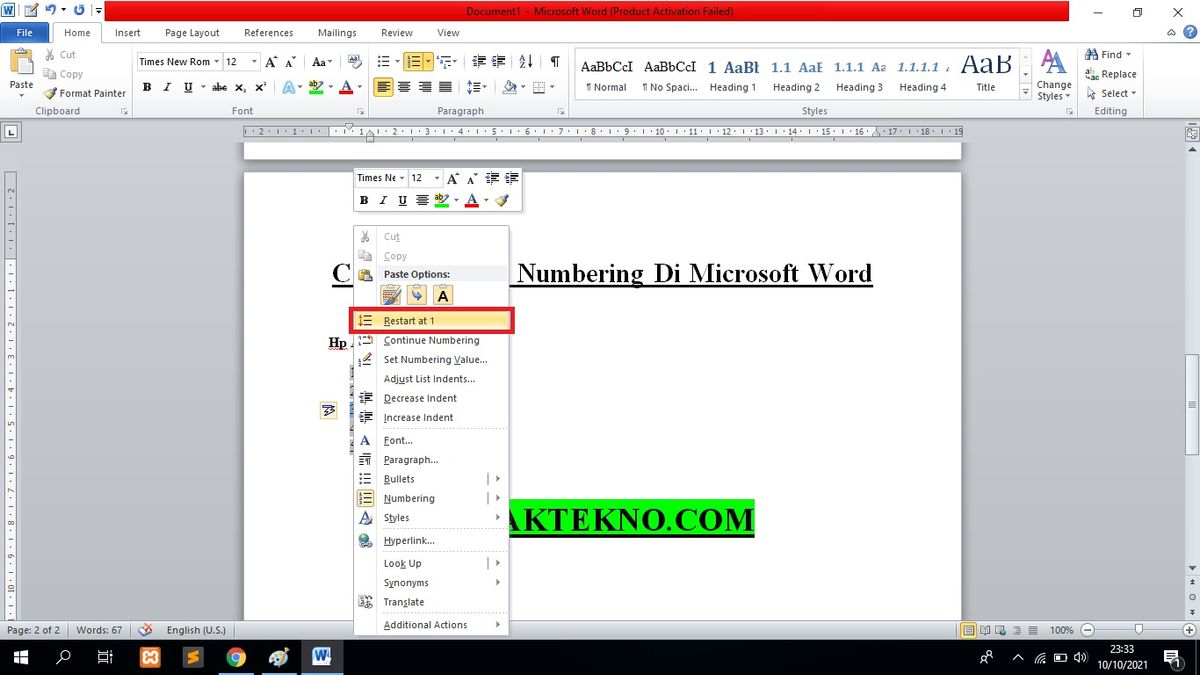Click Keep Source Formatting paste option icon
The height and width of the screenshot is (675, 1200).
click(391, 295)
